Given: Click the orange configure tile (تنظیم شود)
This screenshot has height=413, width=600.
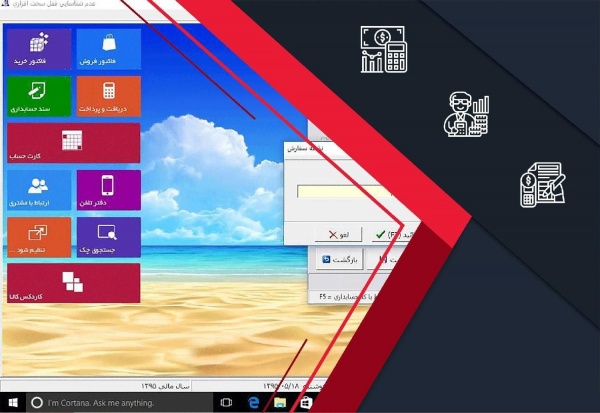Looking at the screenshot, I should click(x=39, y=237).
